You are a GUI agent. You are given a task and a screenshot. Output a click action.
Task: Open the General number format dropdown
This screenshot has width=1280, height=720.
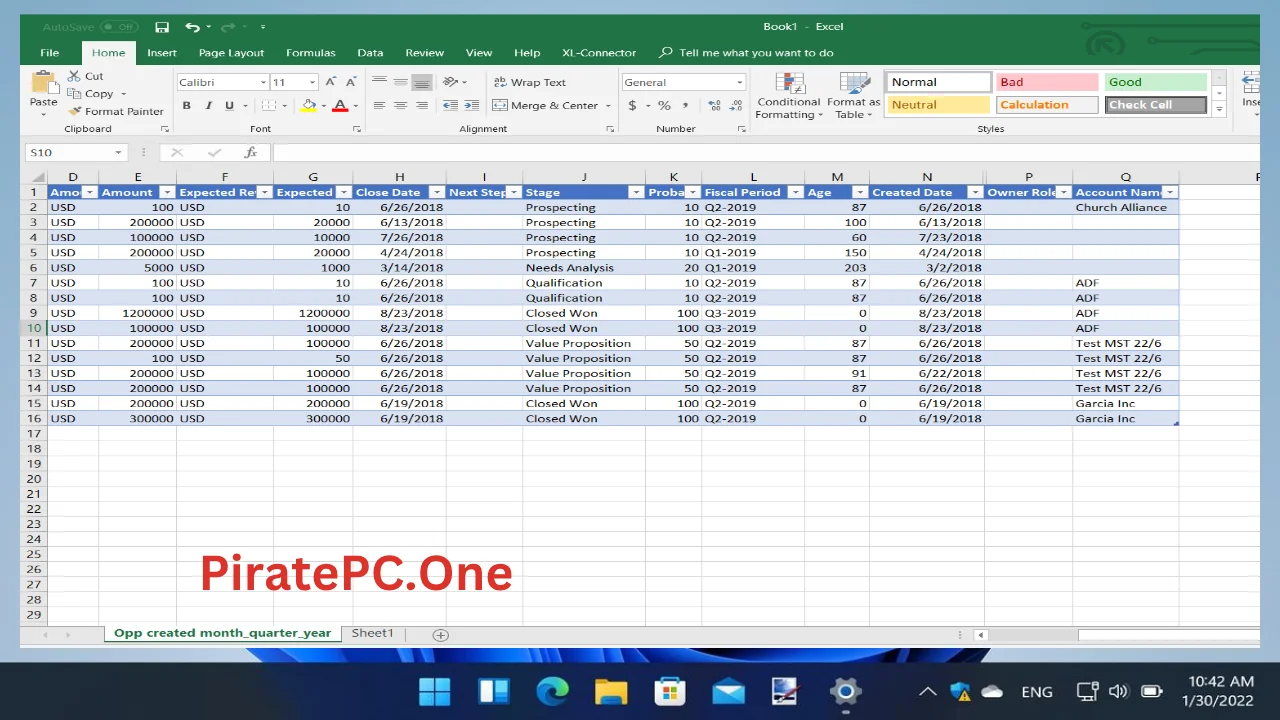740,83
